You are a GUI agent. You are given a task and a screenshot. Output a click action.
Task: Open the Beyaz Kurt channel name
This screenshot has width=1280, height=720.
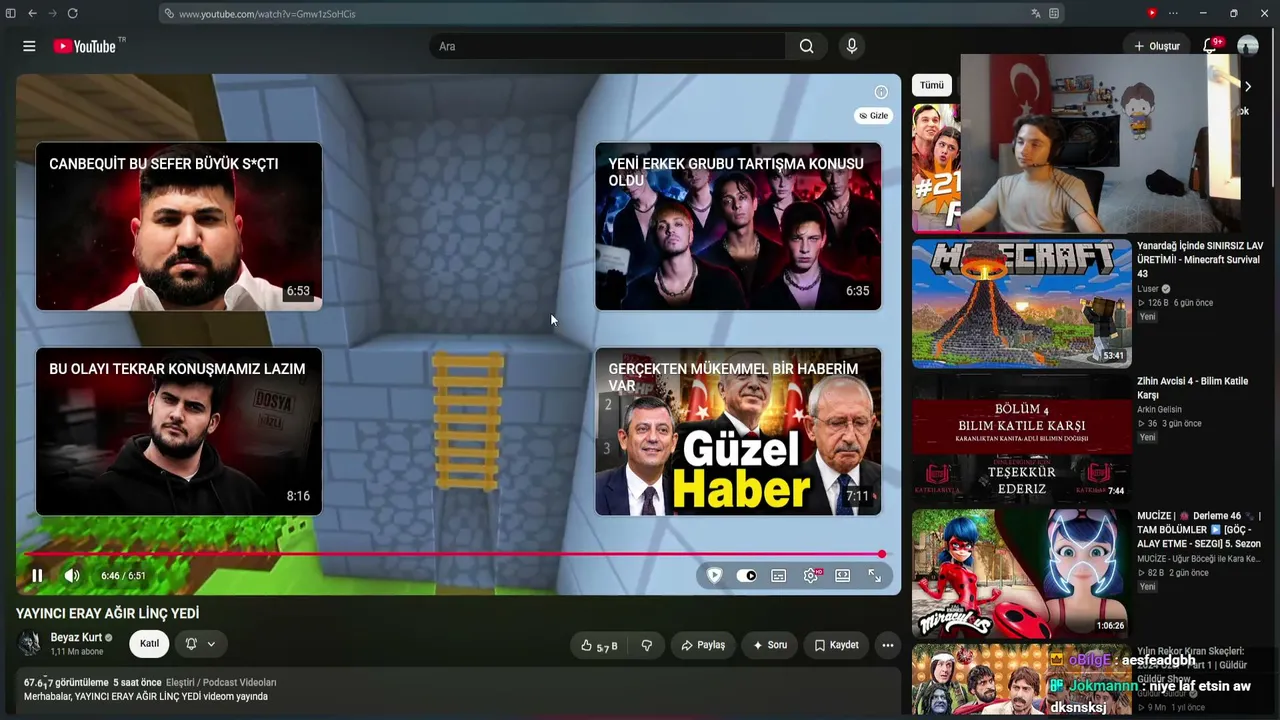[76, 638]
